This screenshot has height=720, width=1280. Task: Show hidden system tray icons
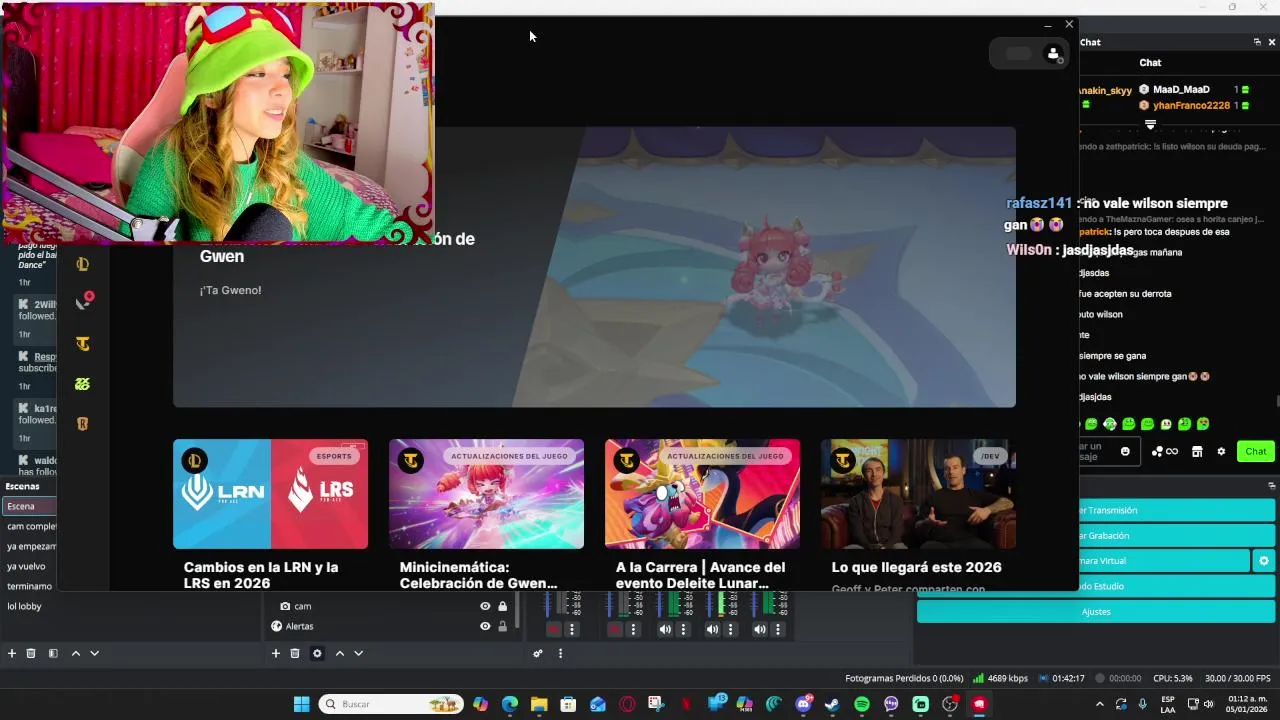[1100, 704]
